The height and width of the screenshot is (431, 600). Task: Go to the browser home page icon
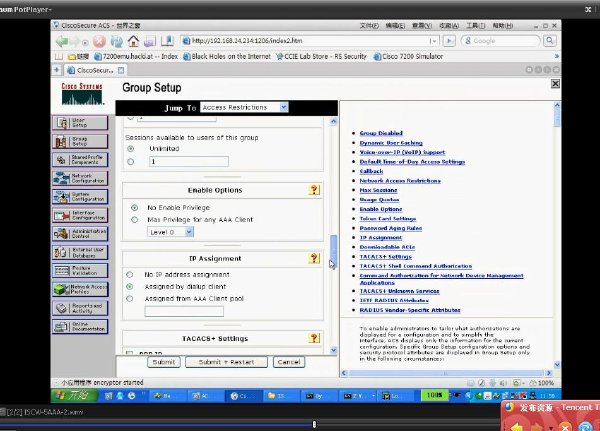(133, 41)
